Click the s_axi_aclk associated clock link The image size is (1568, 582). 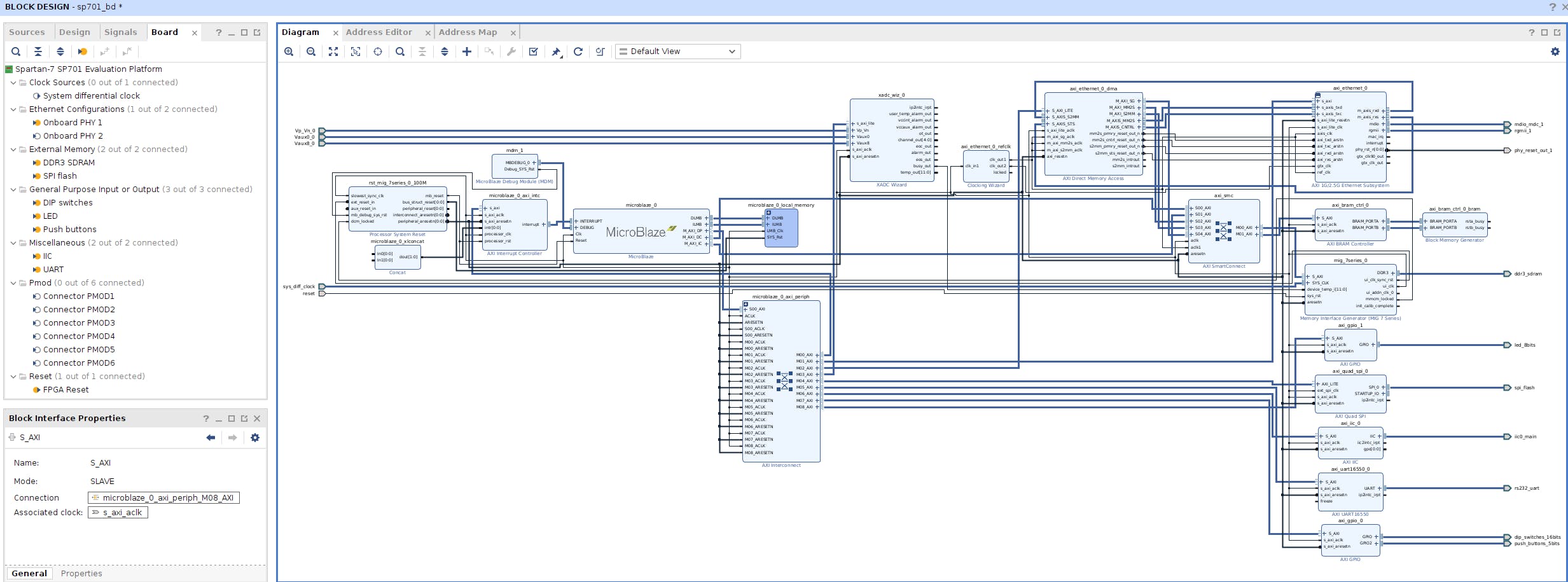118,513
